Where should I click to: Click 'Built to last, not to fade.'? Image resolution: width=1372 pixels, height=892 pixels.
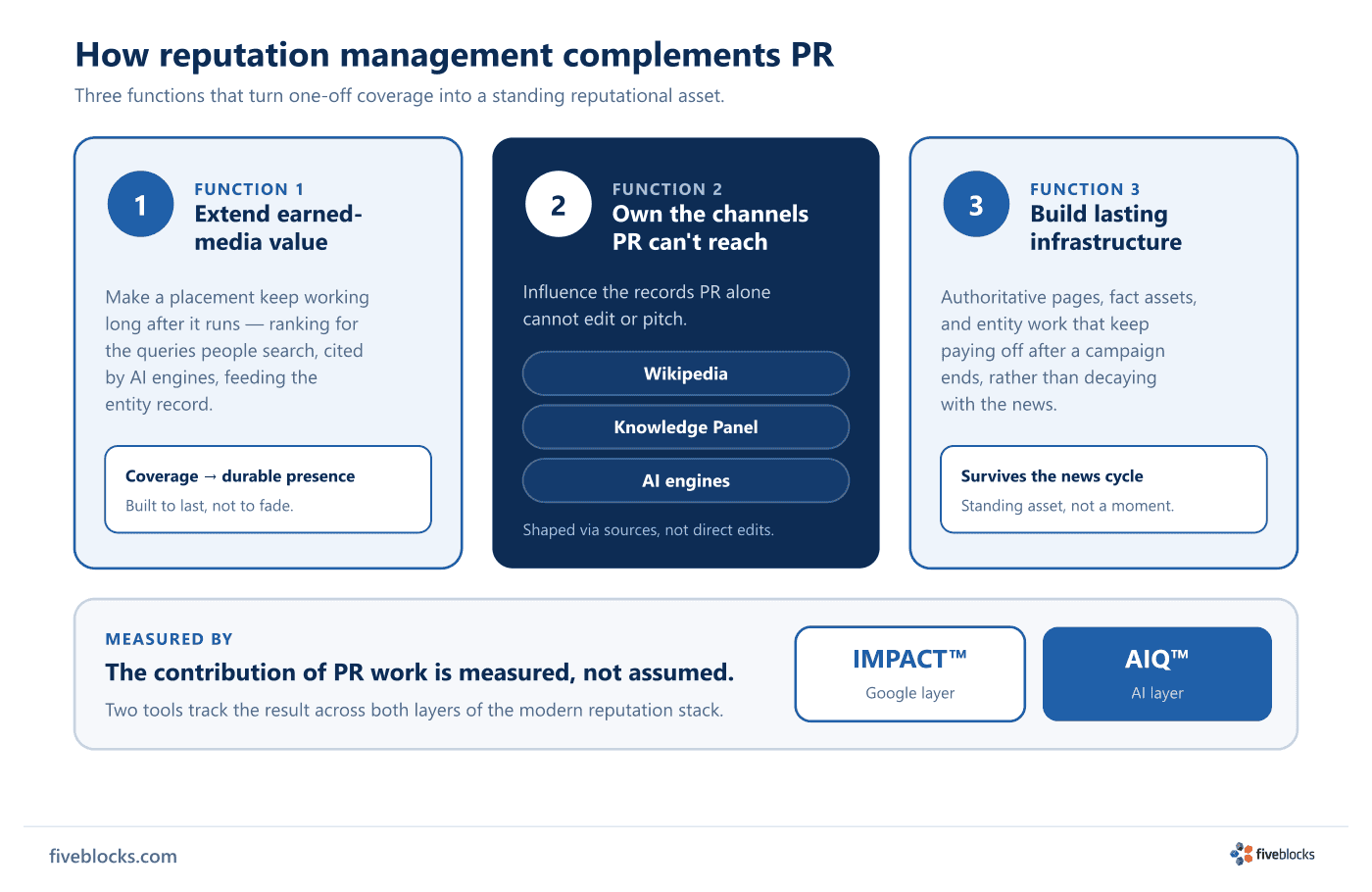[x=210, y=506]
